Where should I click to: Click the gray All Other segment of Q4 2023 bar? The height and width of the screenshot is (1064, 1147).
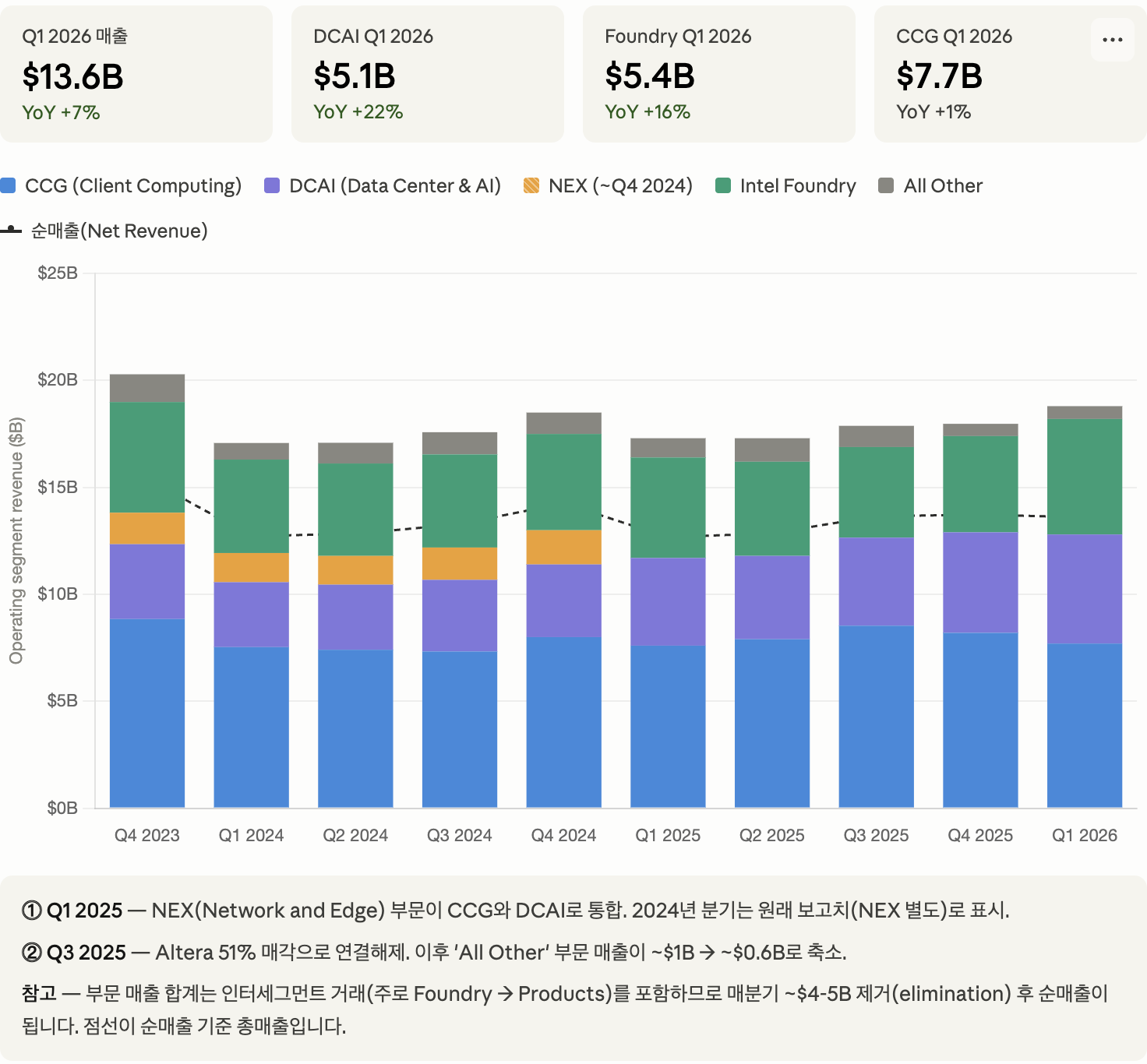coord(147,388)
